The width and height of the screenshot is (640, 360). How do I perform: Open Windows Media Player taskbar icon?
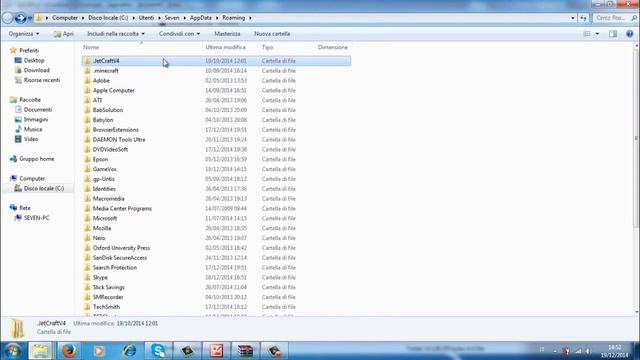coord(99,351)
